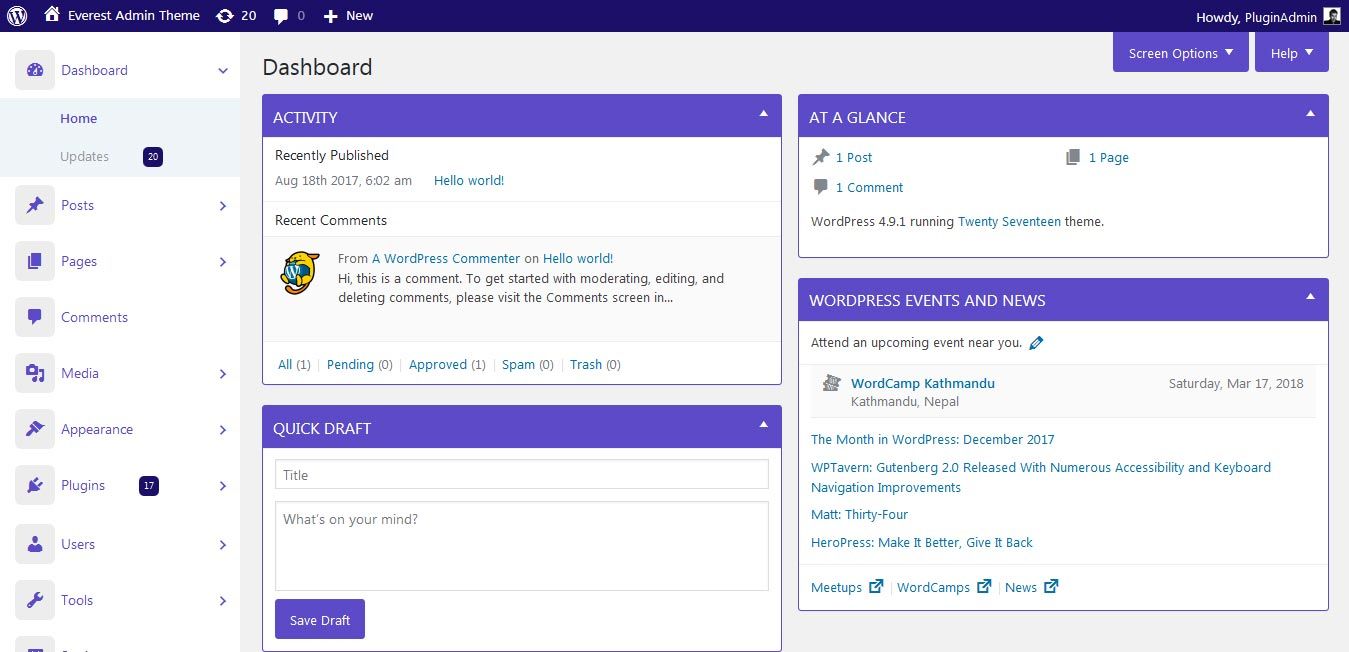Viewport: 1349px width, 652px height.
Task: Open the Help dropdown
Action: 1292,53
